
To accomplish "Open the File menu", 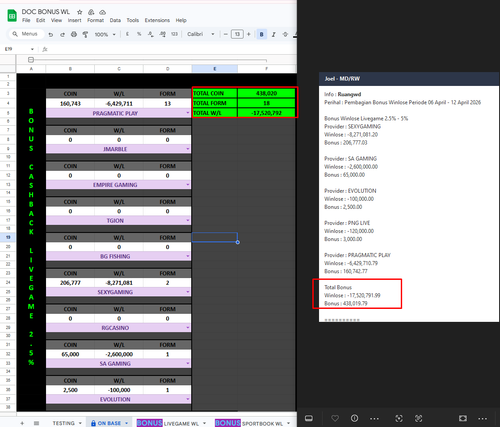I will [26, 20].
